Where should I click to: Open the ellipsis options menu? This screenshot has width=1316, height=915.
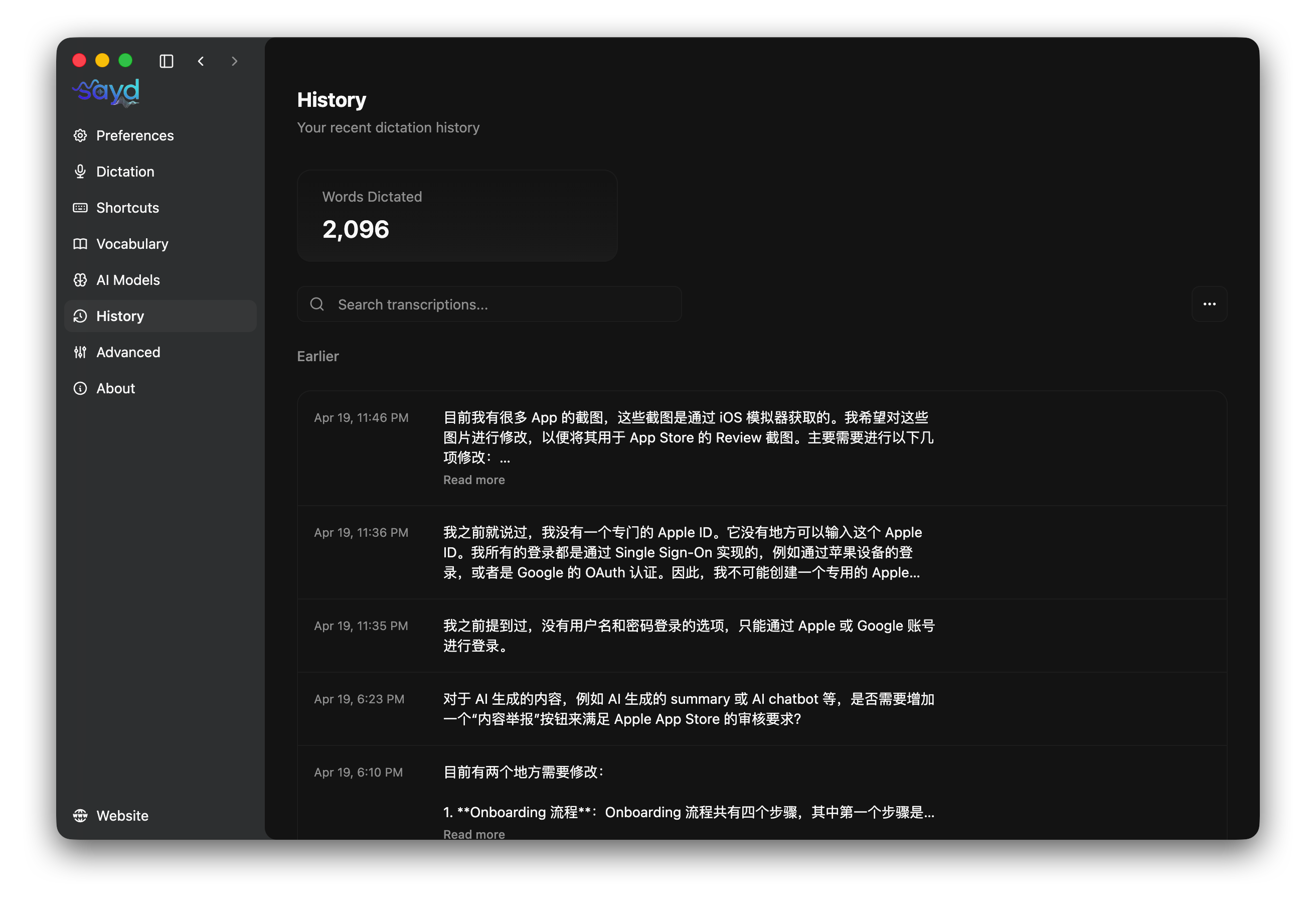[1209, 304]
